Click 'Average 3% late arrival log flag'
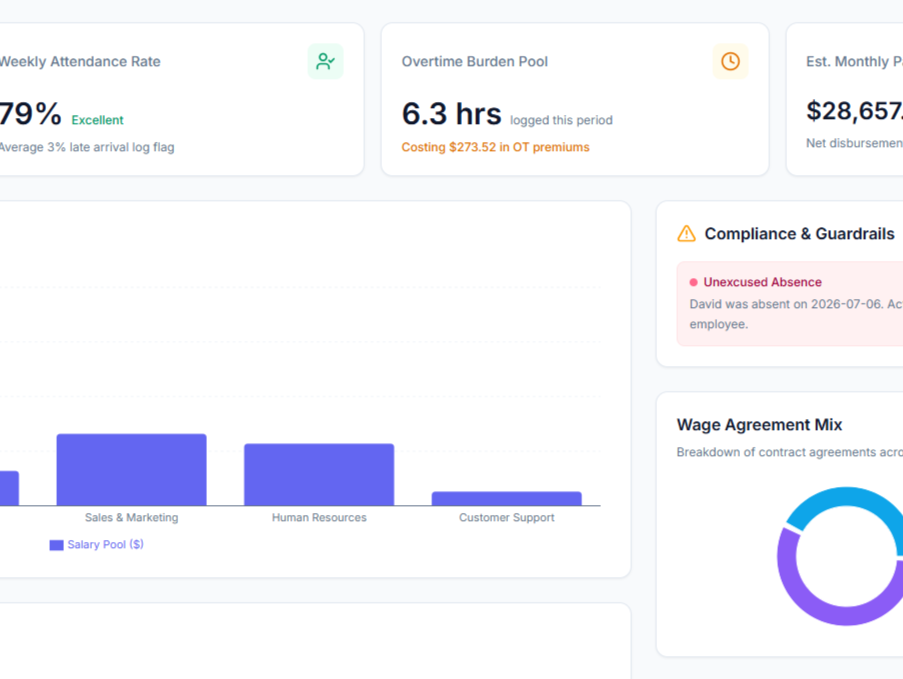Viewport: 903px width, 679px height. (x=87, y=147)
